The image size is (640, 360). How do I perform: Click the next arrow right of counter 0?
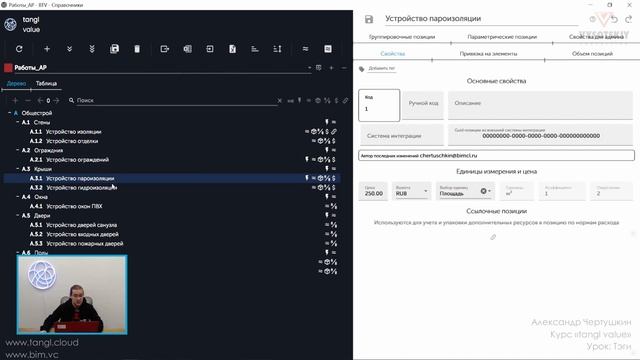(56, 100)
